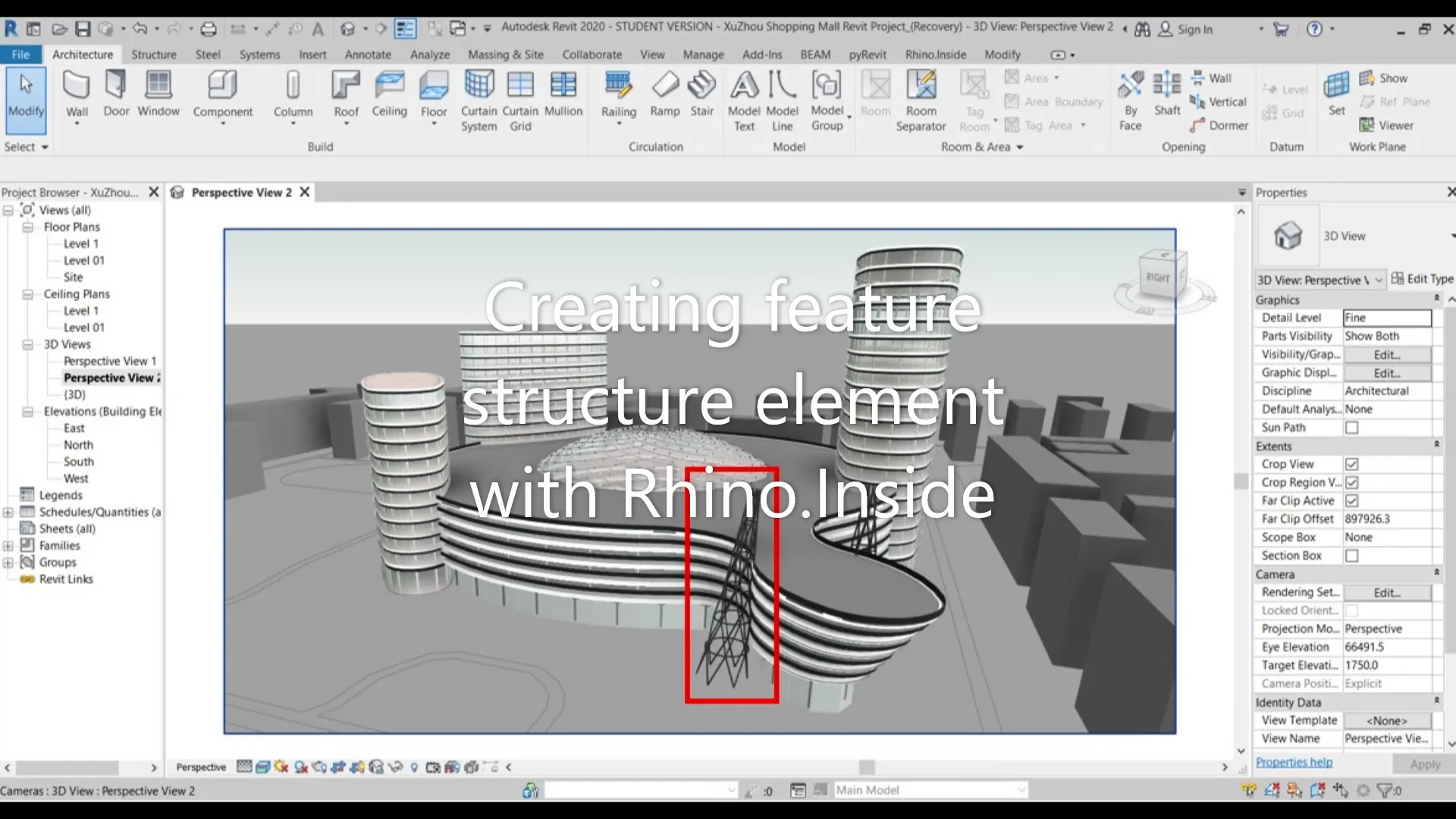The width and height of the screenshot is (1456, 819).
Task: Click Edit button for Visibility/Graphics overrides
Action: (1387, 355)
